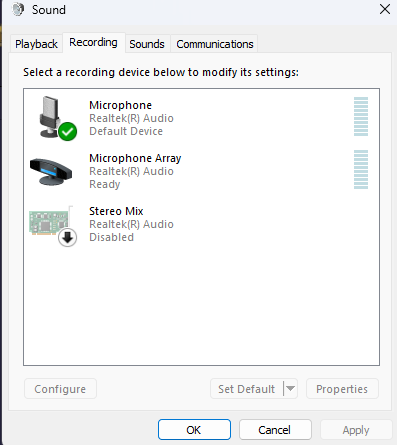
Task: Confirm with the OK button
Action: point(194,430)
